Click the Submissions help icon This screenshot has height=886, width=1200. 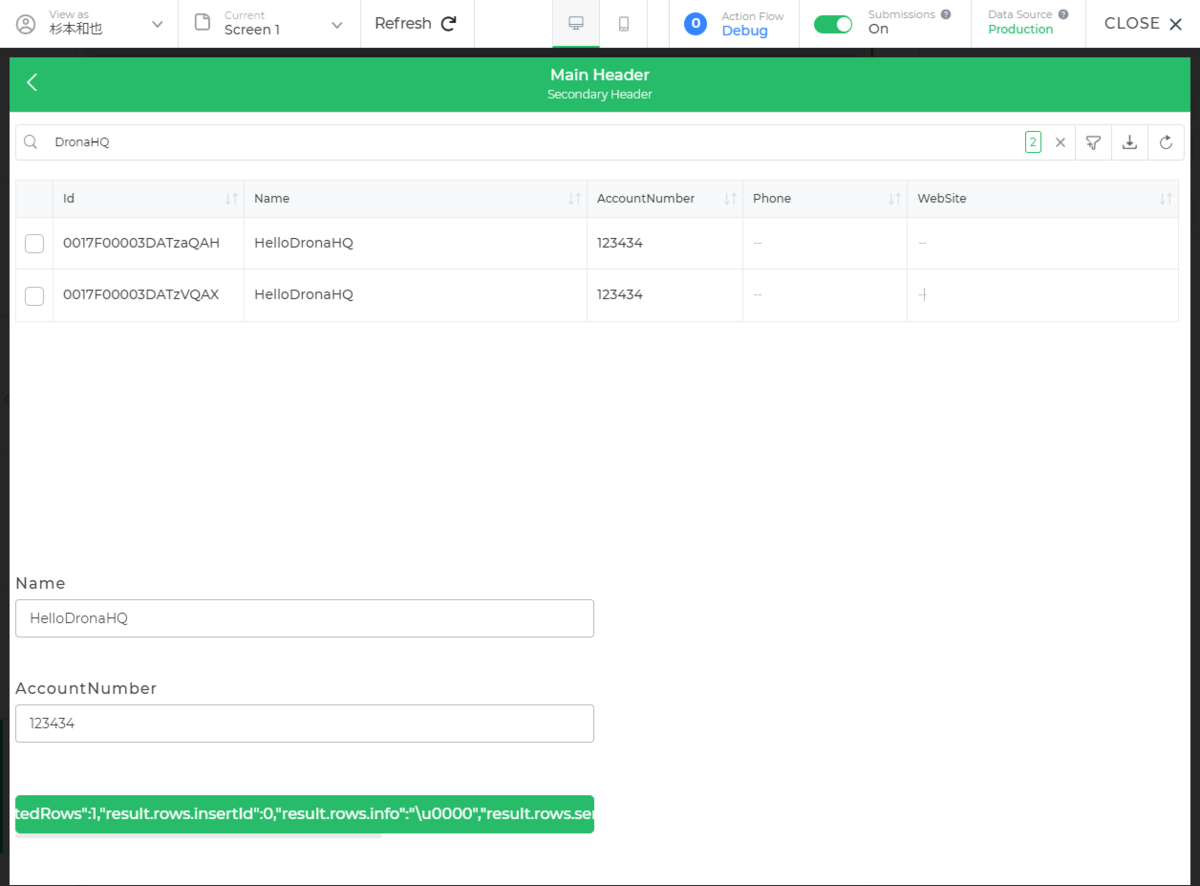[x=946, y=15]
